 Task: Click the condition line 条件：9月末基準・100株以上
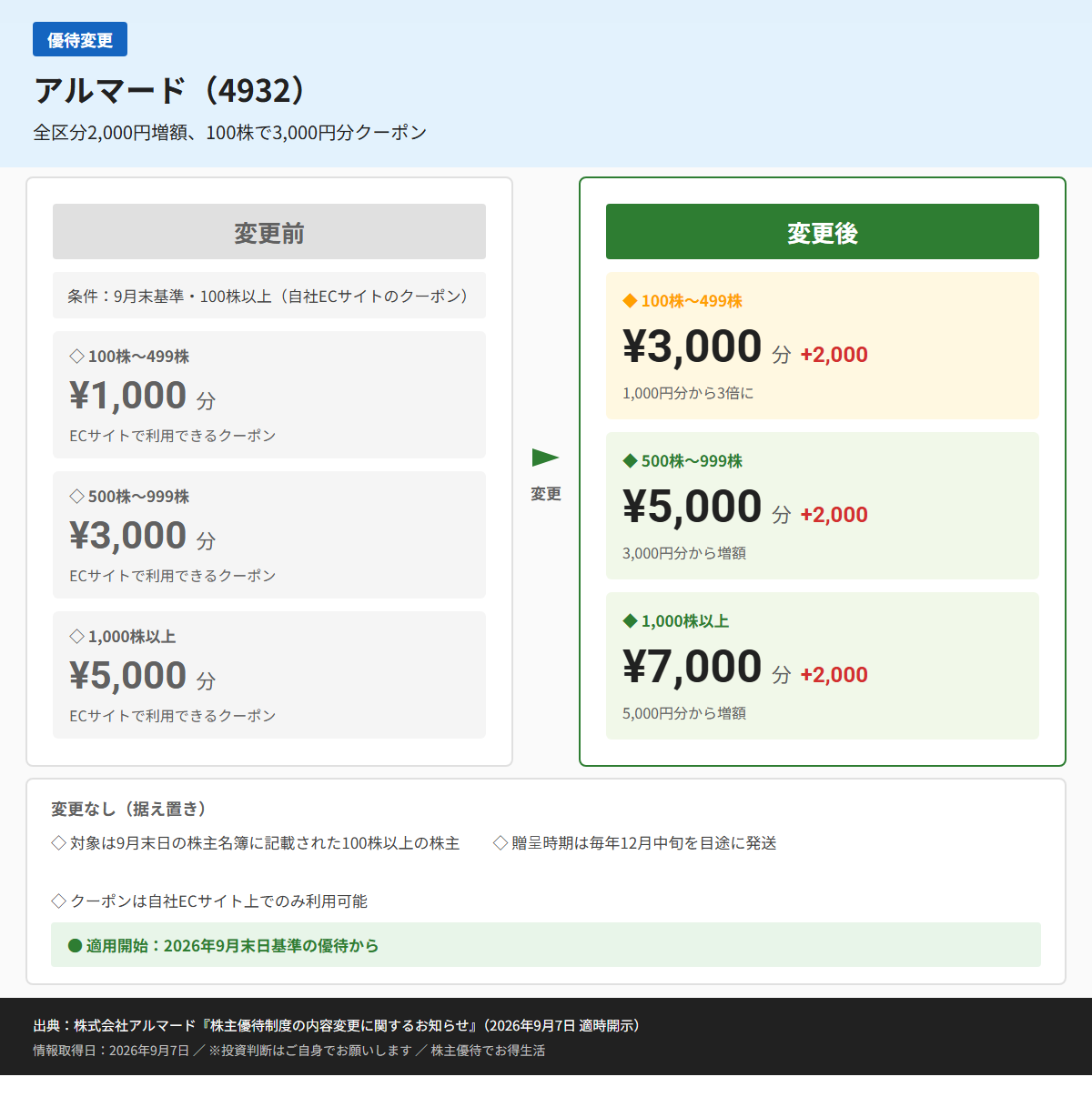269,296
